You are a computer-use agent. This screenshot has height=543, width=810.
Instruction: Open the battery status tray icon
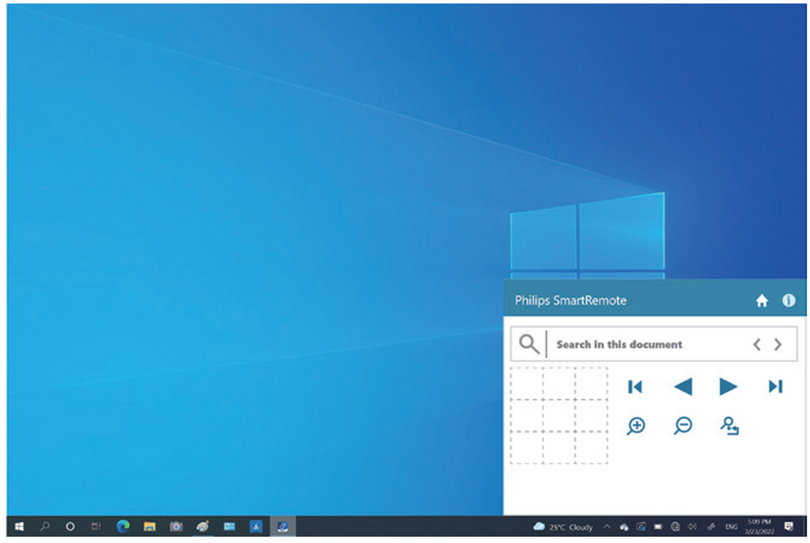click(x=658, y=527)
